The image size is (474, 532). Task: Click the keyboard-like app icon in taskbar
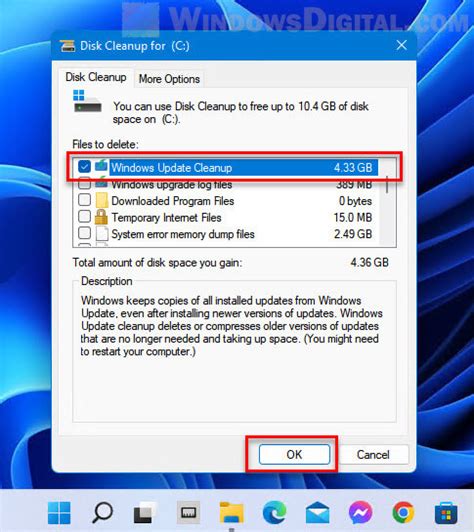click(x=188, y=512)
